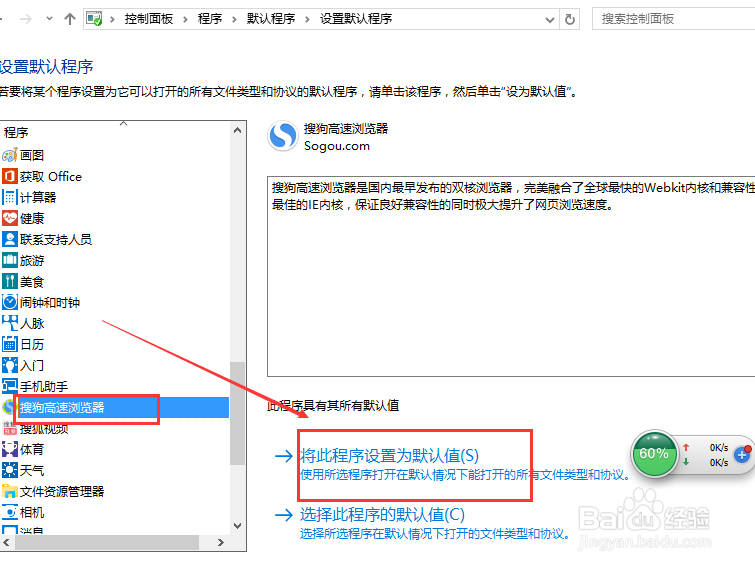Click the 手机助手 list entry text
This screenshot has width=755, height=568.
[x=44, y=386]
